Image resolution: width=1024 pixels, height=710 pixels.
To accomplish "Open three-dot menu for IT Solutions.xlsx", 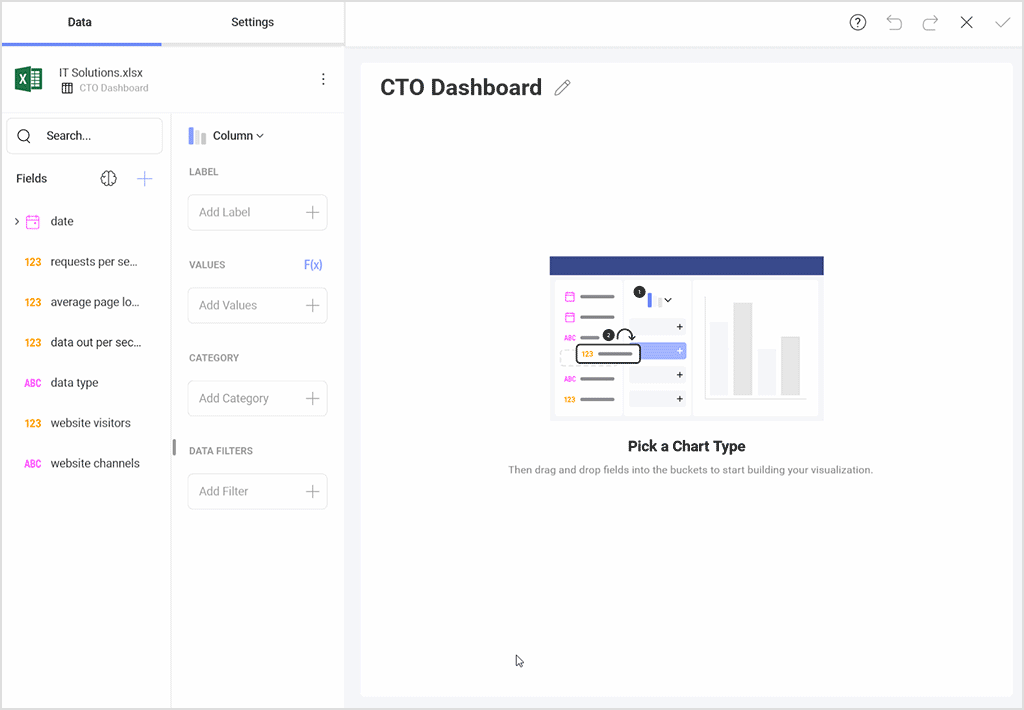I will coord(323,79).
